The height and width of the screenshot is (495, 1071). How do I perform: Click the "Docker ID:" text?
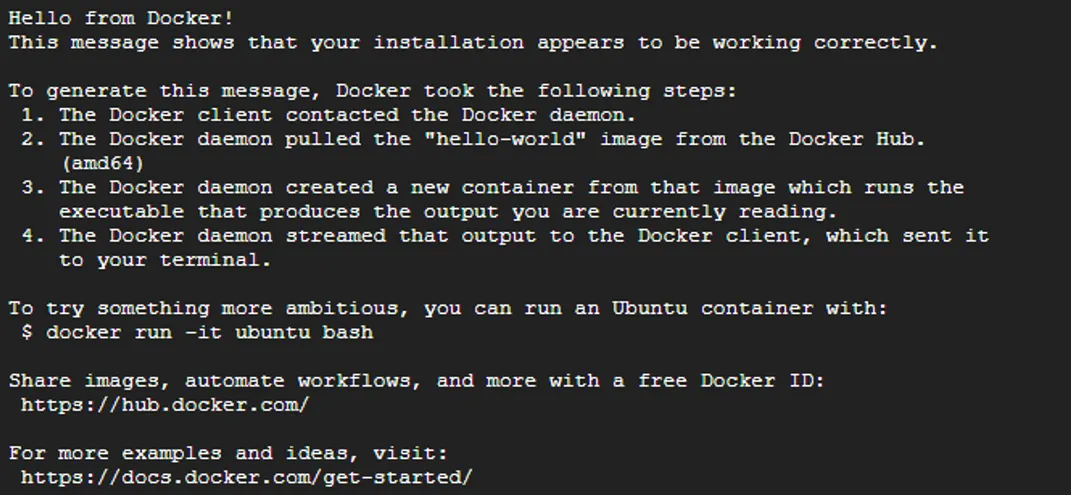coord(763,381)
